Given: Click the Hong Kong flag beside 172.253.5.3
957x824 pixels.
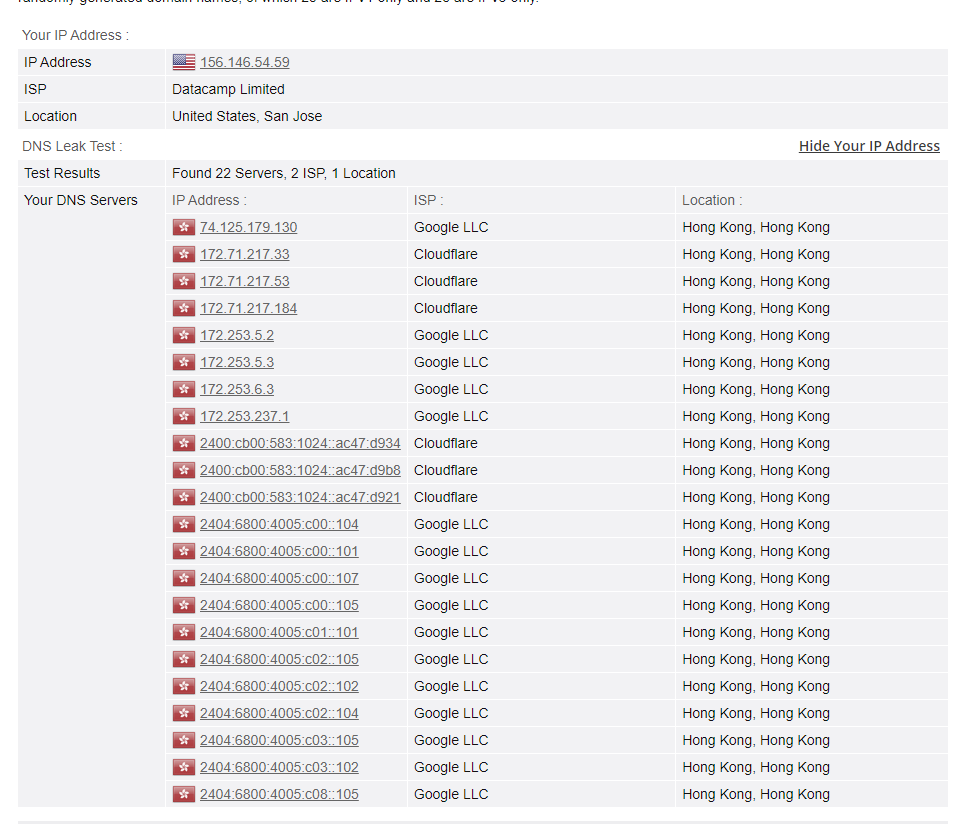Looking at the screenshot, I should [x=184, y=362].
